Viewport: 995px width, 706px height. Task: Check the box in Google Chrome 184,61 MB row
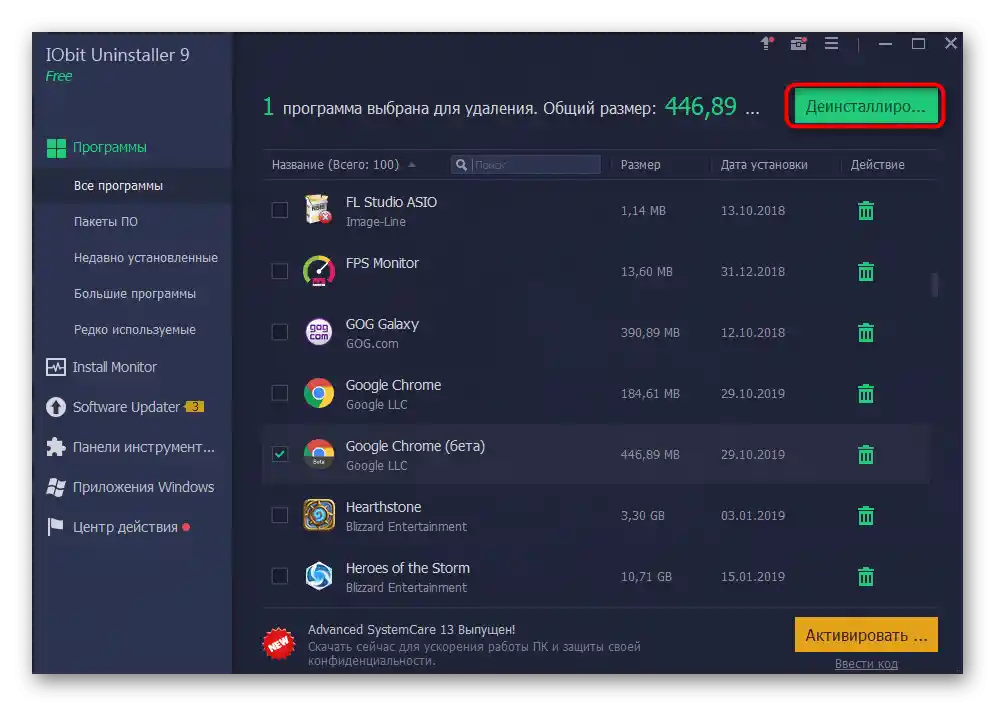point(279,393)
